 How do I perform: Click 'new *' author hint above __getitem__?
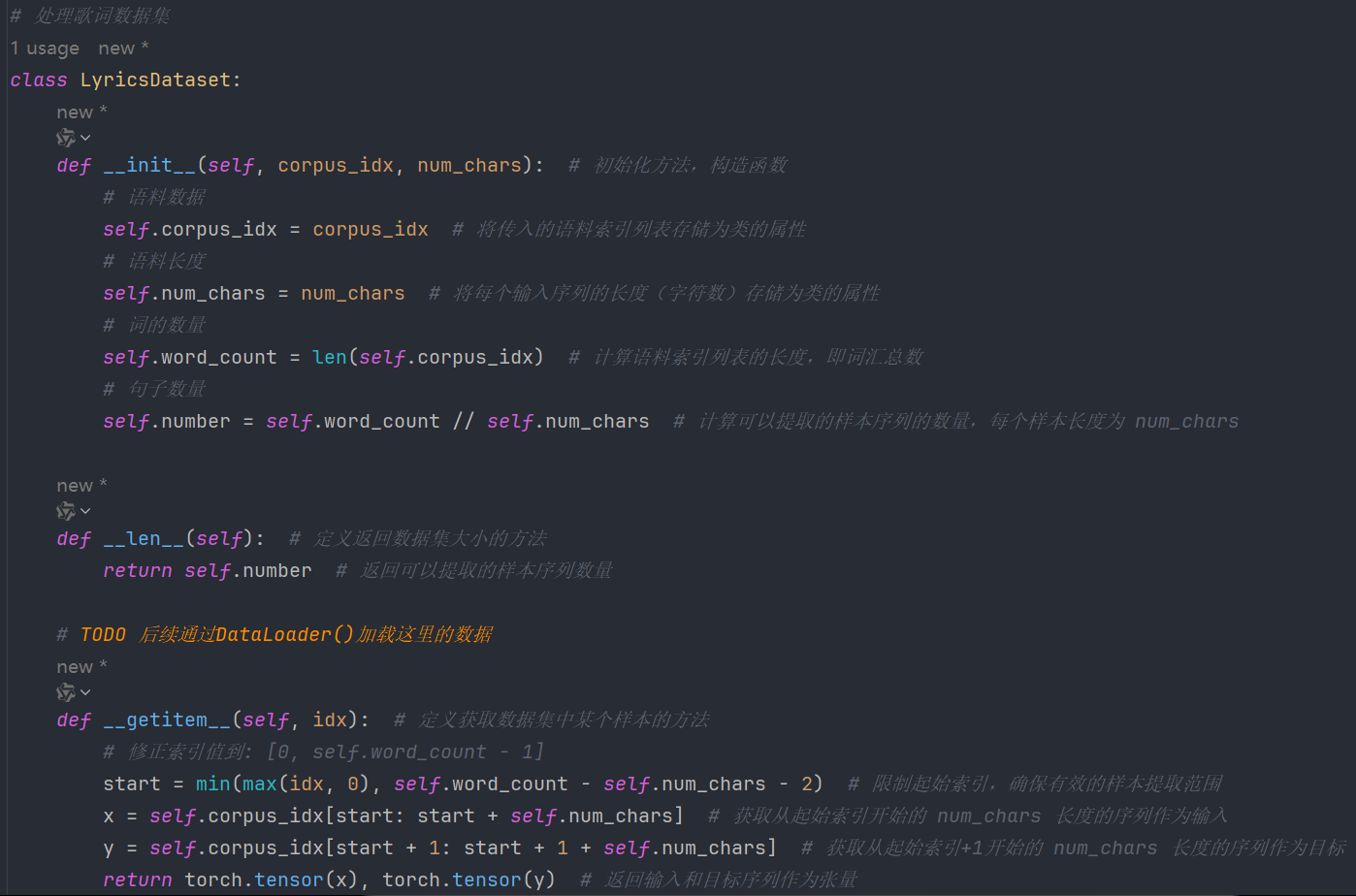[82, 667]
